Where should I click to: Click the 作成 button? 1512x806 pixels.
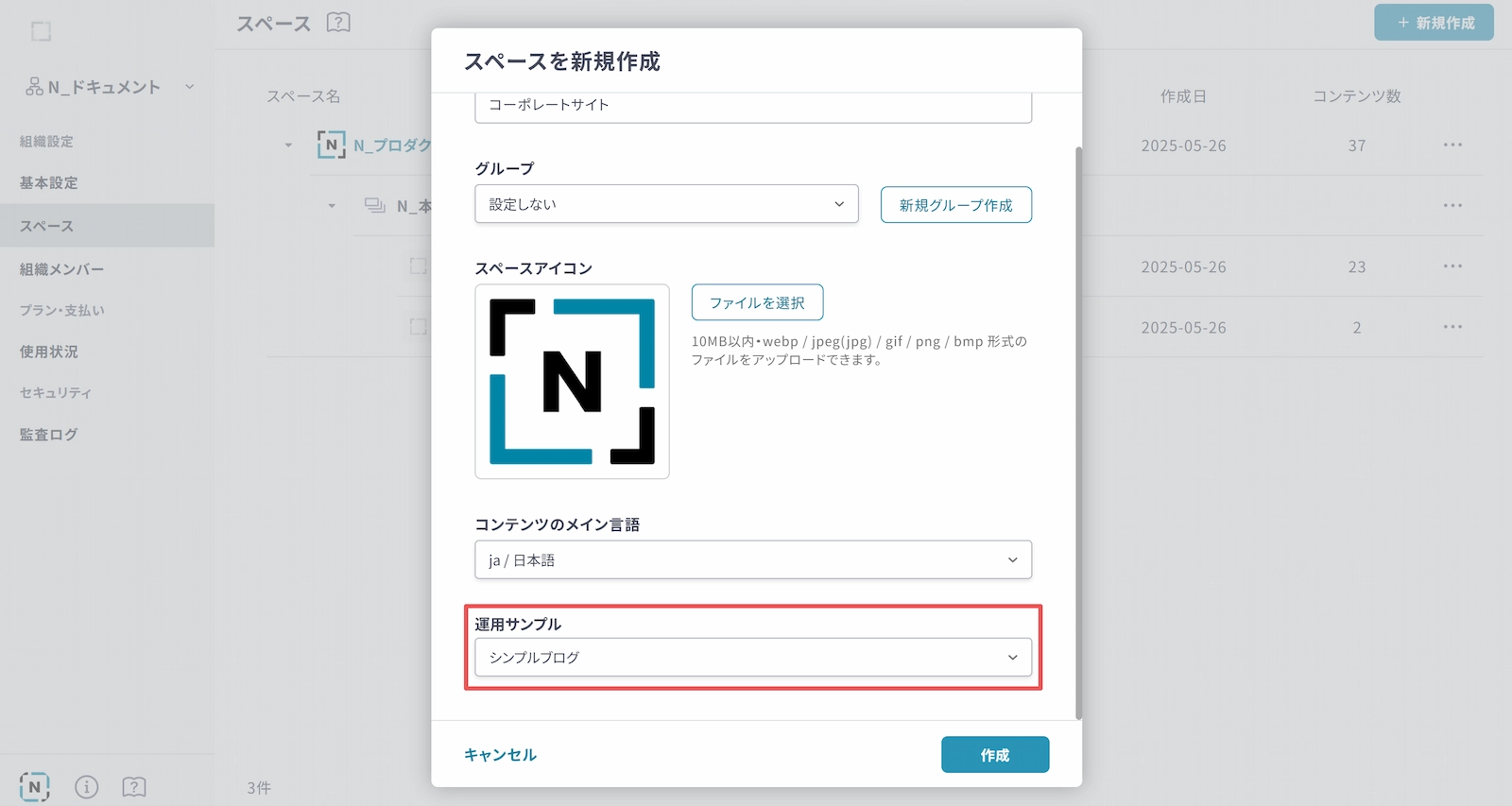pos(994,755)
